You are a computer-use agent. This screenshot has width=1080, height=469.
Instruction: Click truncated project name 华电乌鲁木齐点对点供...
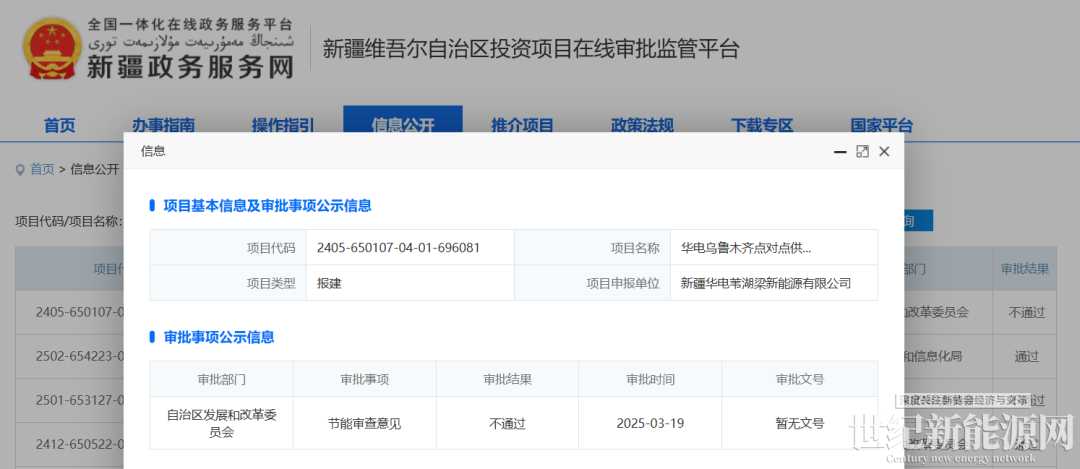pos(746,248)
